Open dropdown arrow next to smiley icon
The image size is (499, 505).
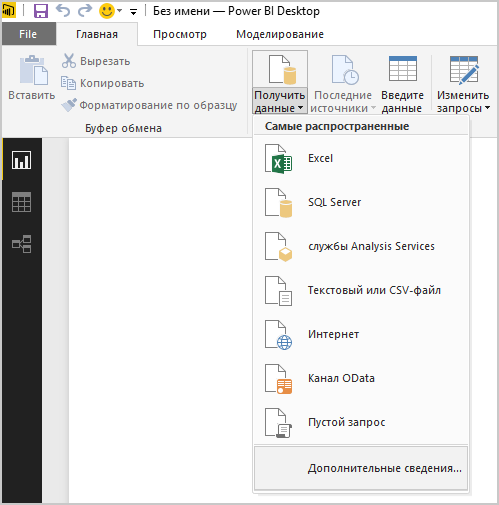click(x=119, y=11)
